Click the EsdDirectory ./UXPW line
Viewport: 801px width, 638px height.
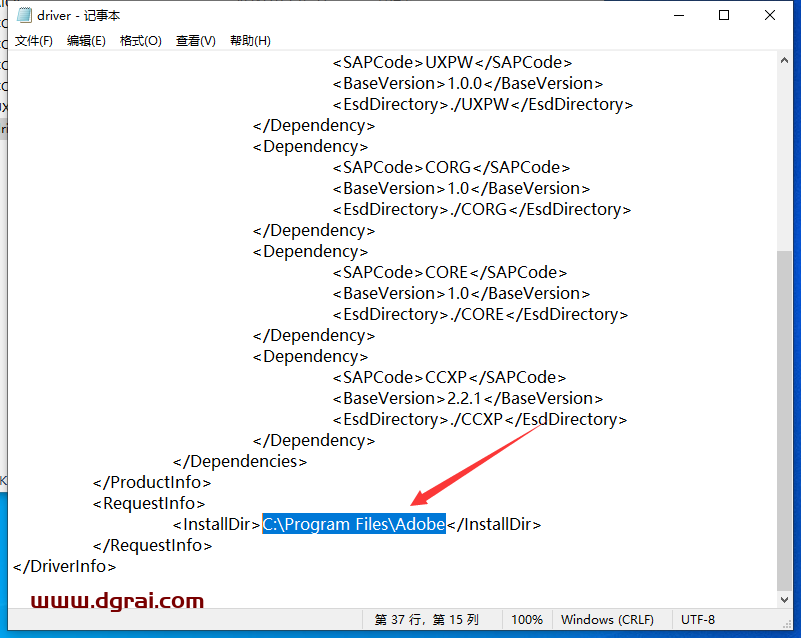483,104
